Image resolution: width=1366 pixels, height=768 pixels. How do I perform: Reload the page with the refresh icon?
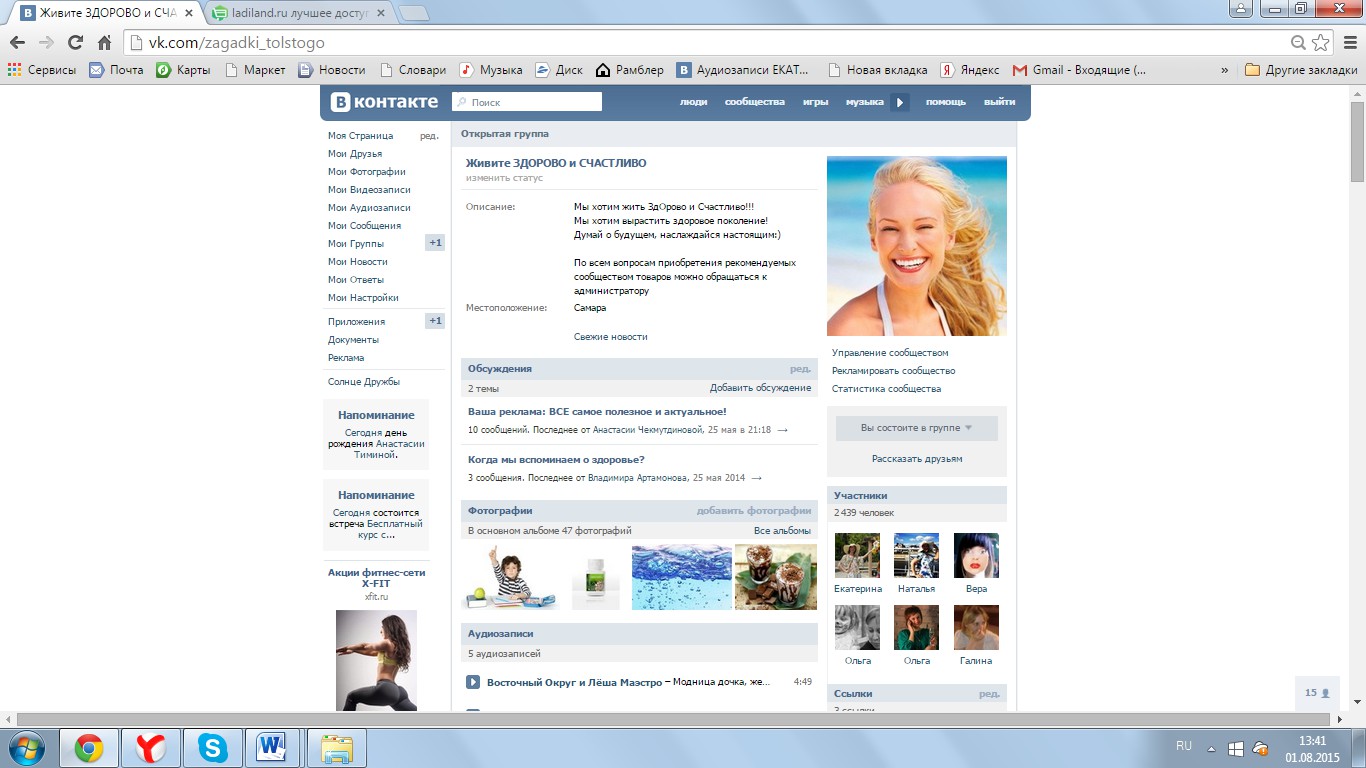pyautogui.click(x=75, y=43)
